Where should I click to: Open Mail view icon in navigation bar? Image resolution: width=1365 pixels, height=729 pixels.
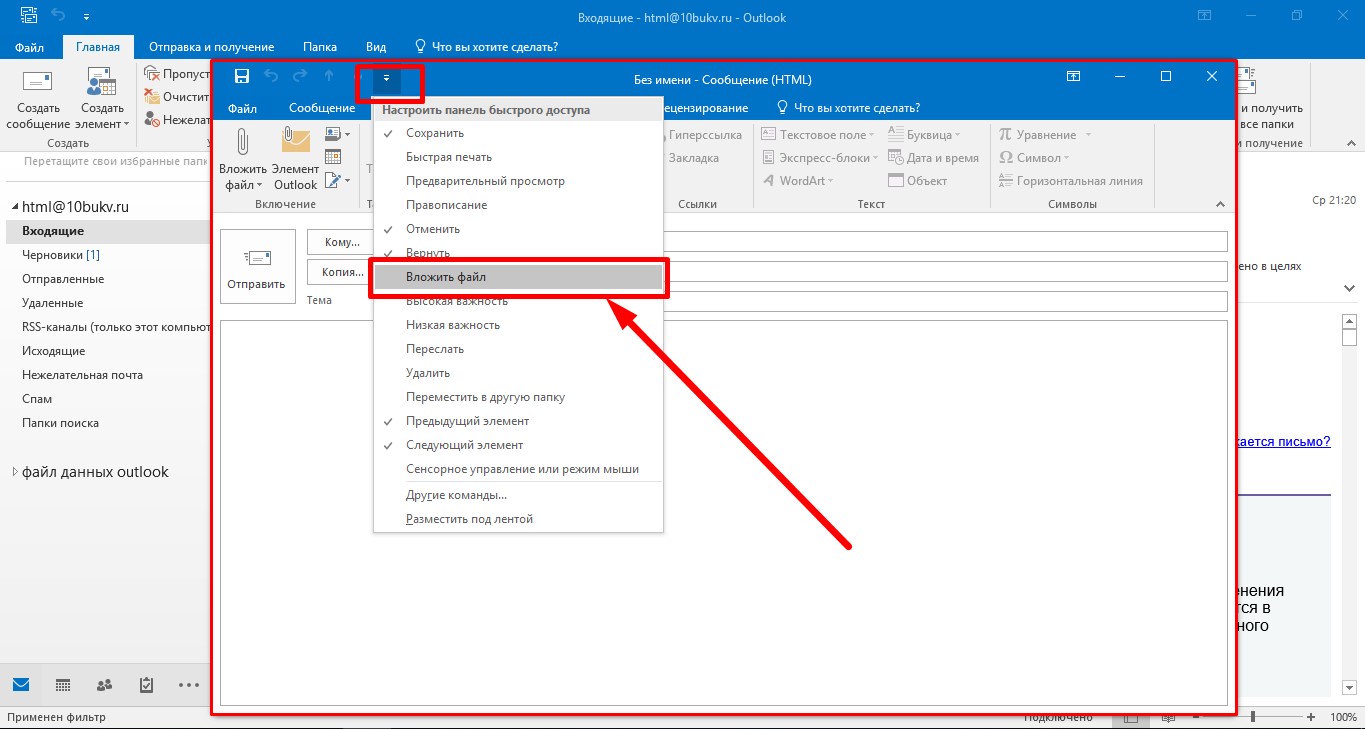coord(21,685)
